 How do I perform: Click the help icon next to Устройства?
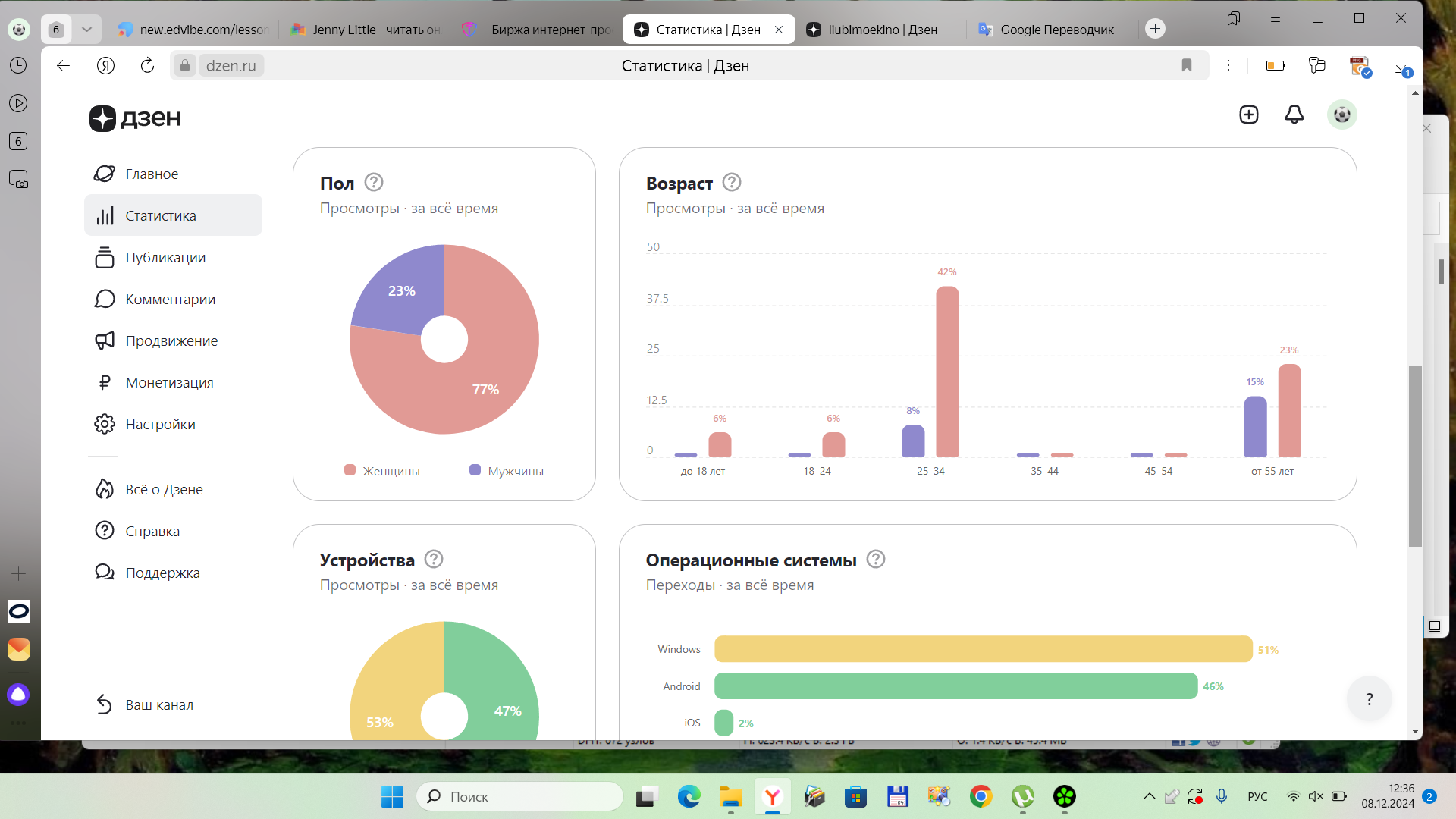click(x=433, y=560)
